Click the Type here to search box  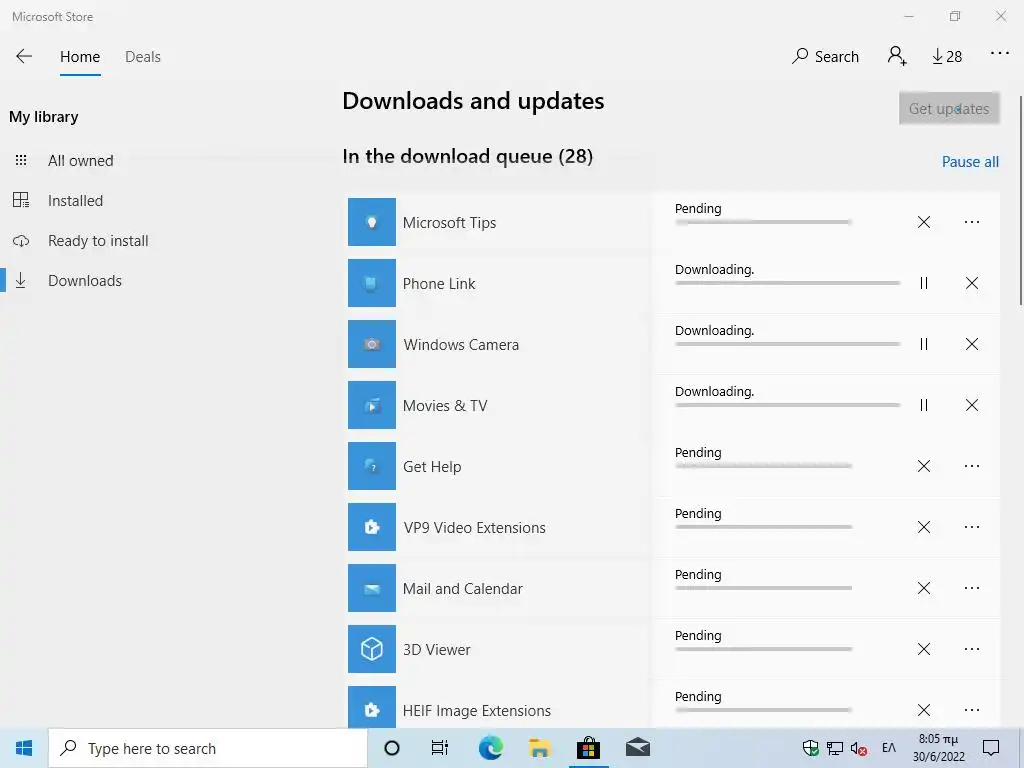(208, 748)
